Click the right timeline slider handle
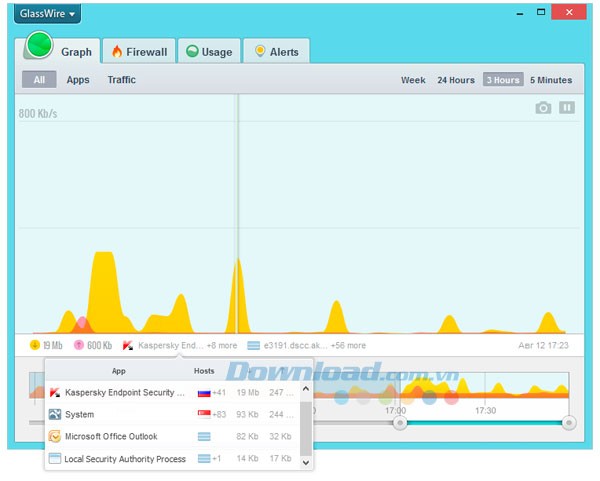Image resolution: width=600 pixels, height=481 pixels. coord(569,423)
